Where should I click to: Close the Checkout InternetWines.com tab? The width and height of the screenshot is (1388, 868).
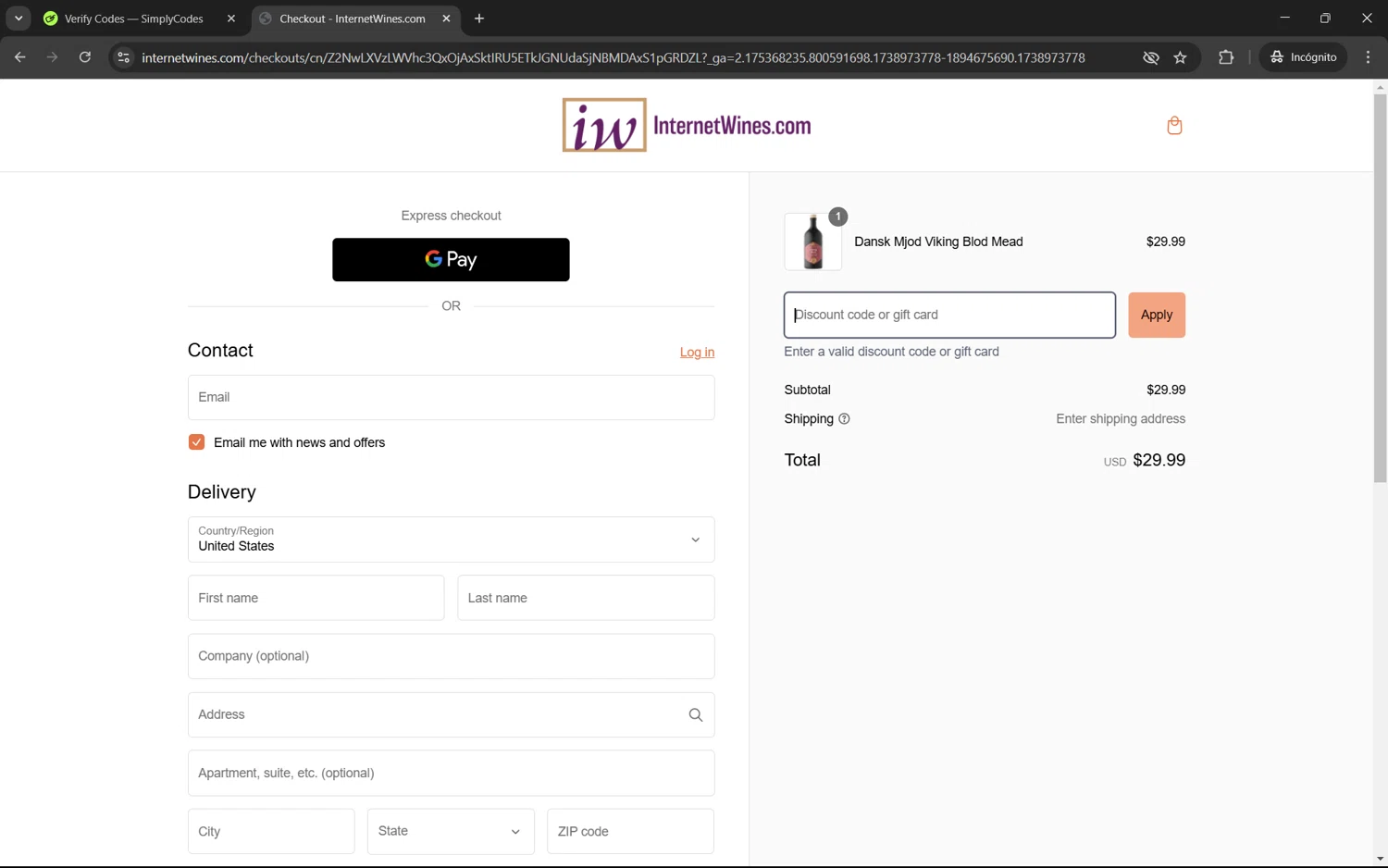[446, 19]
